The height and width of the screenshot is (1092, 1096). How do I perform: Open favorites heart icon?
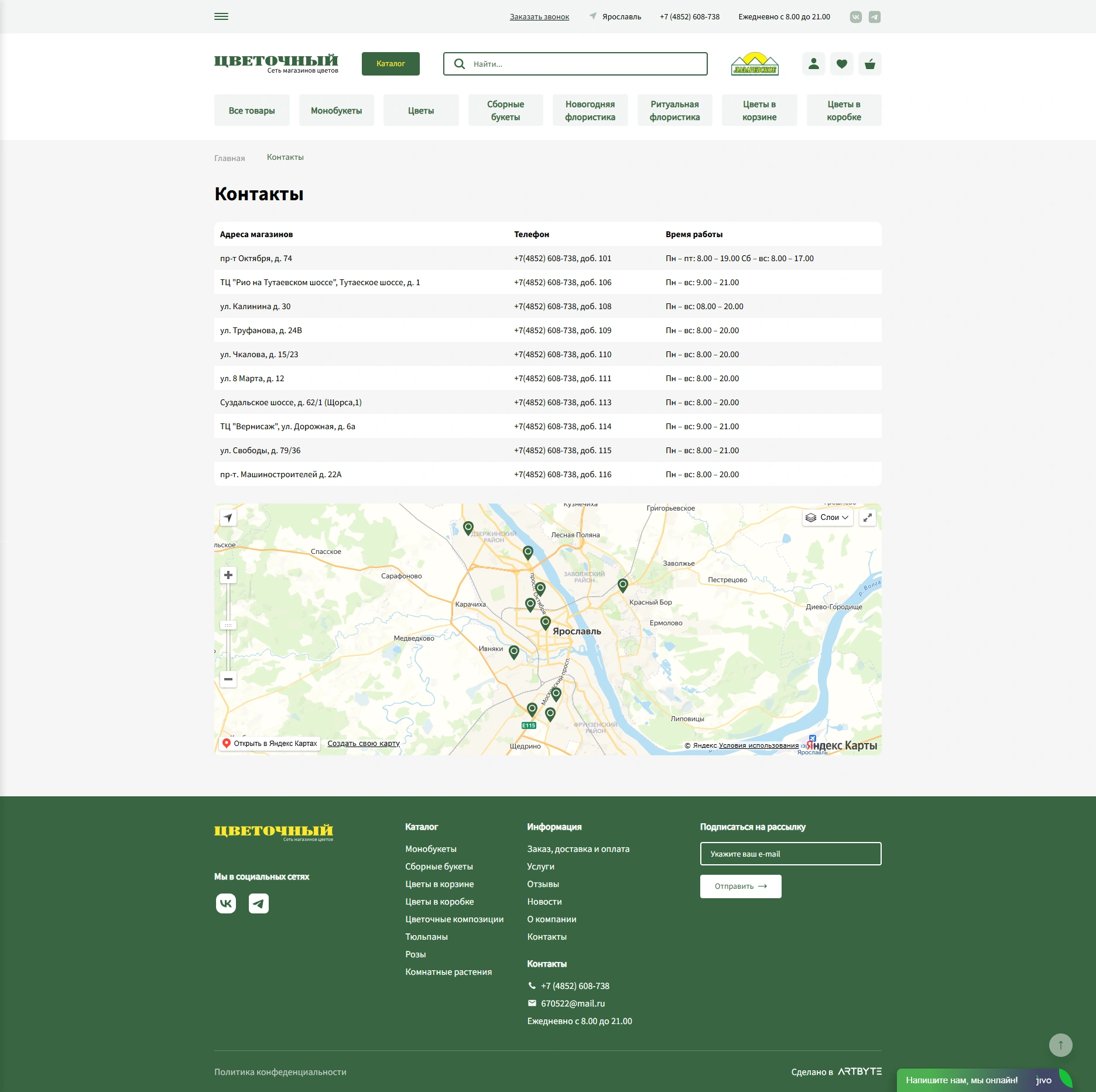[841, 64]
